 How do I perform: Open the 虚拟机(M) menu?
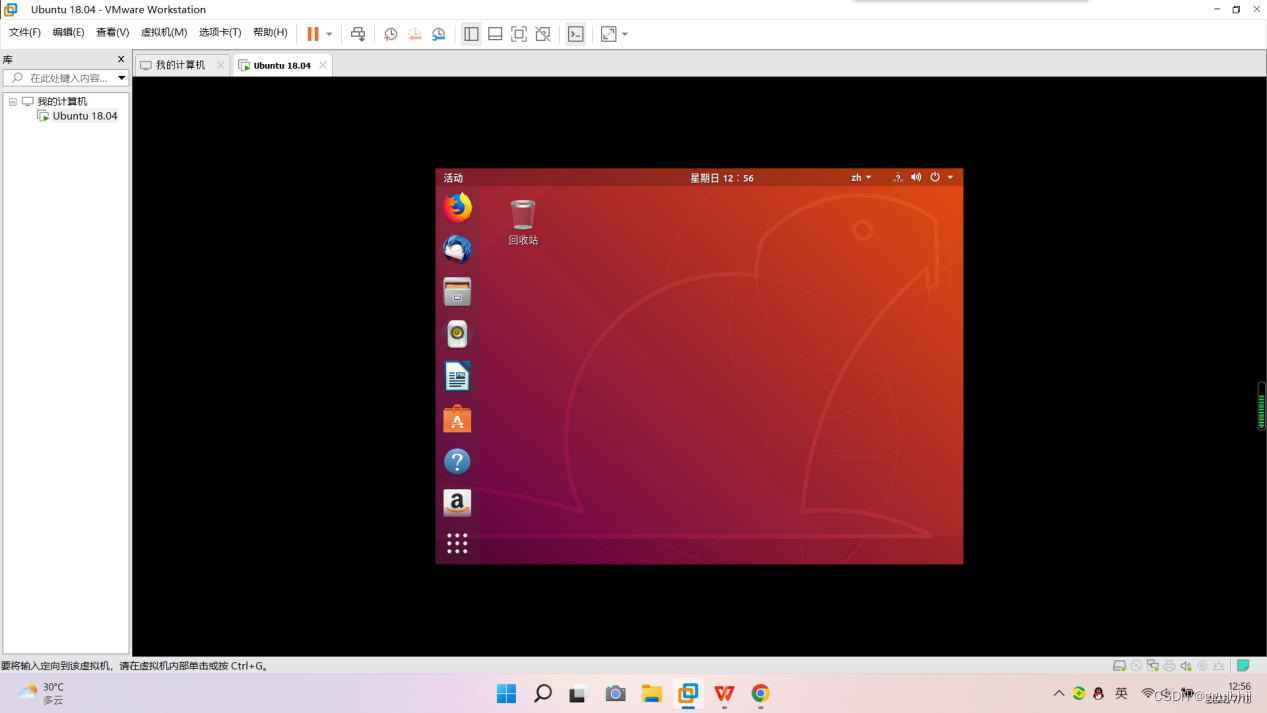(x=164, y=33)
